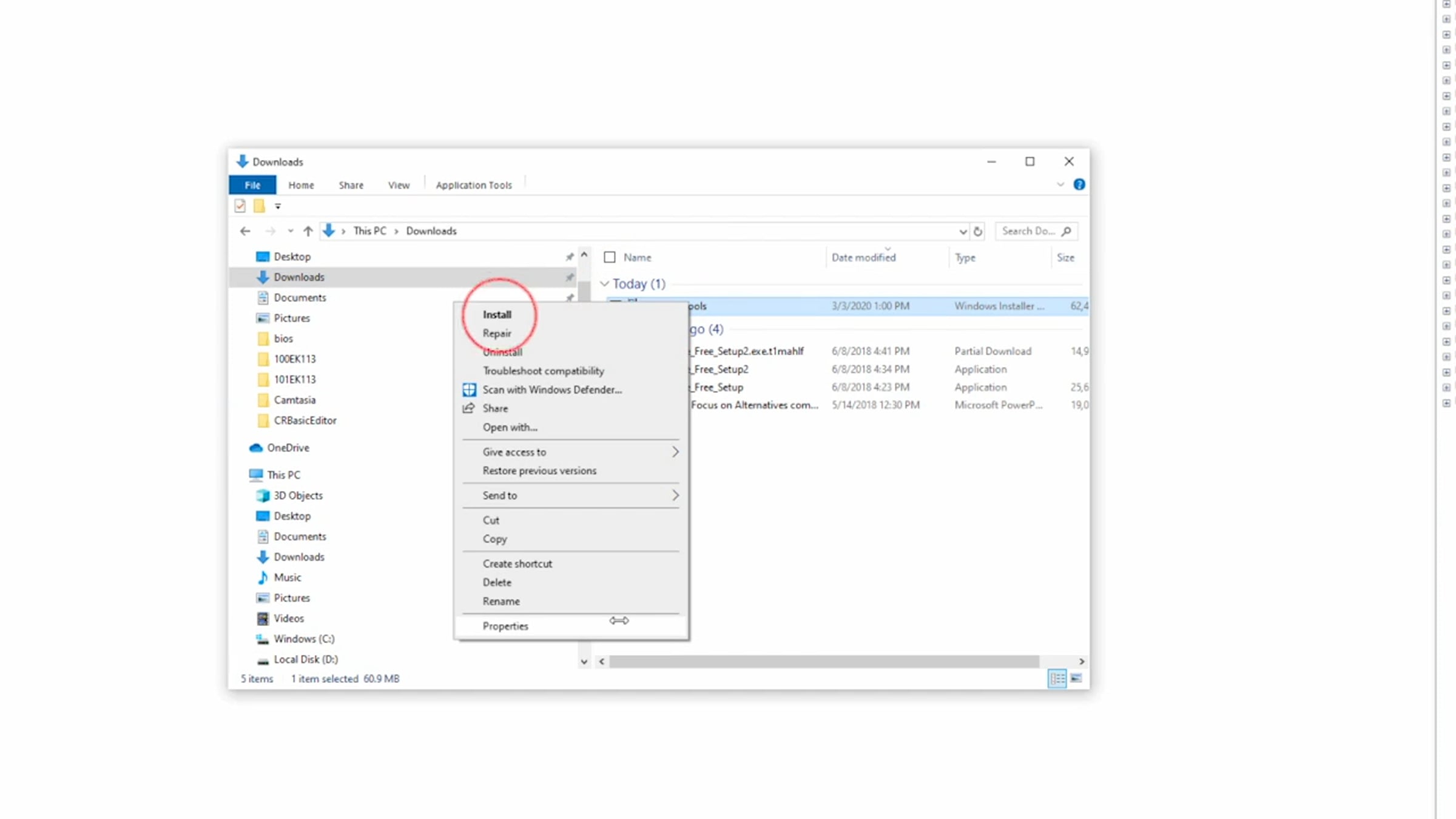This screenshot has height=819, width=1456.
Task: Navigate back with the left arrow
Action: pyautogui.click(x=245, y=231)
